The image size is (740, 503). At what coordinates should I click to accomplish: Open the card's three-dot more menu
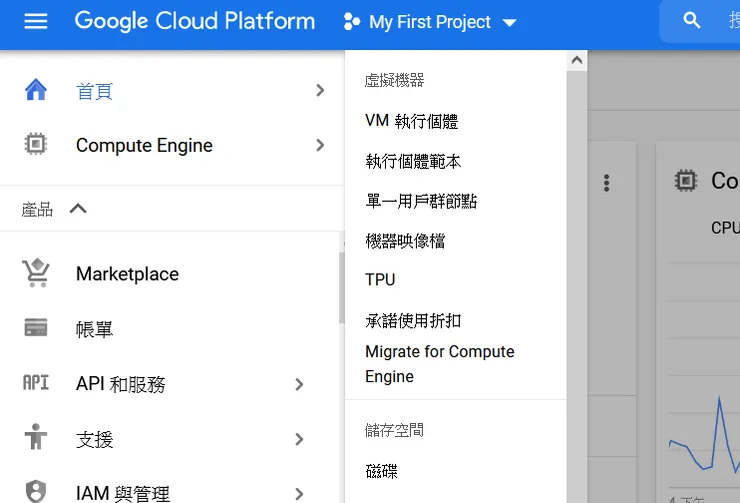[x=606, y=183]
